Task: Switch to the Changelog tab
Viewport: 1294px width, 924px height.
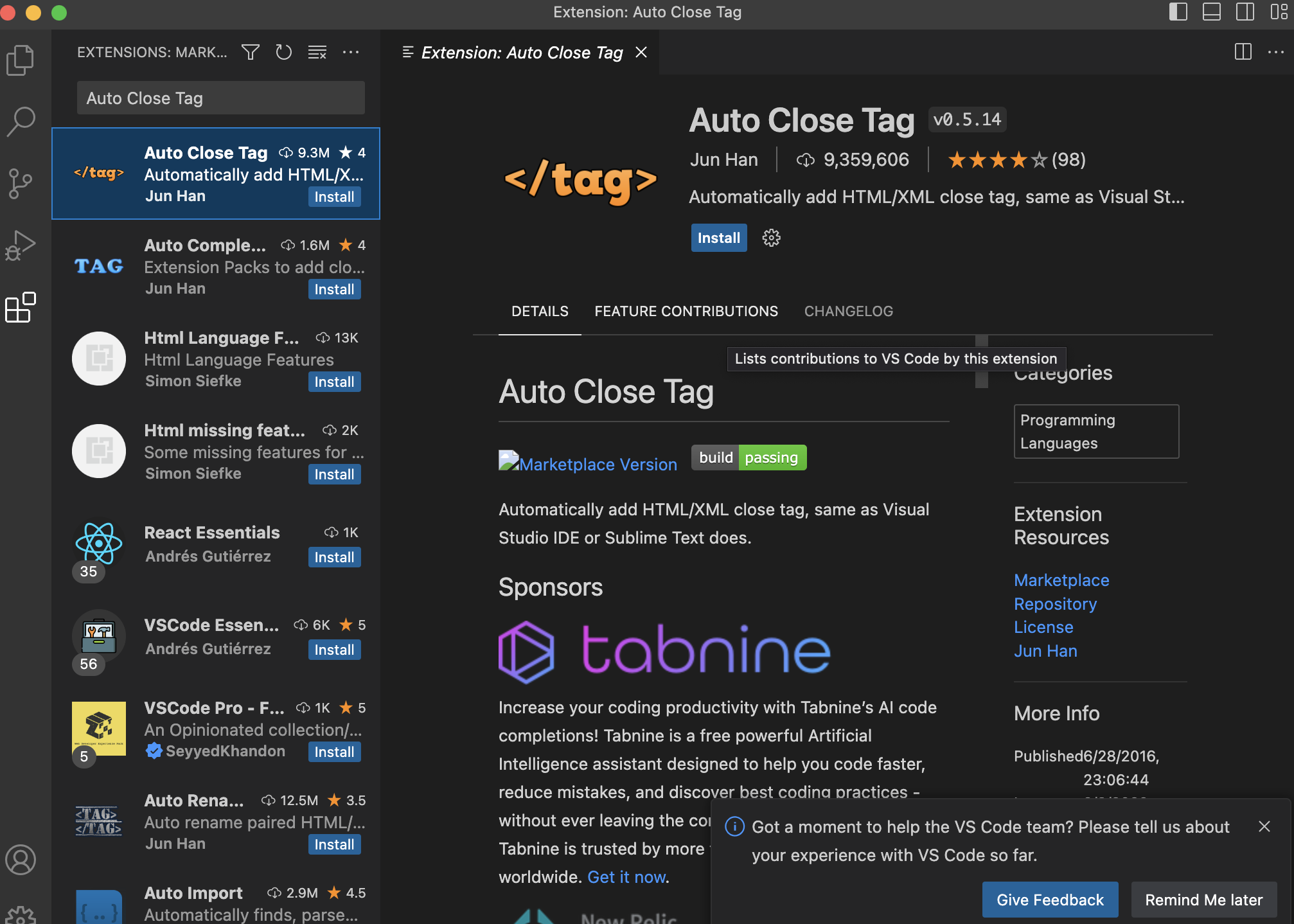Action: [x=848, y=312]
